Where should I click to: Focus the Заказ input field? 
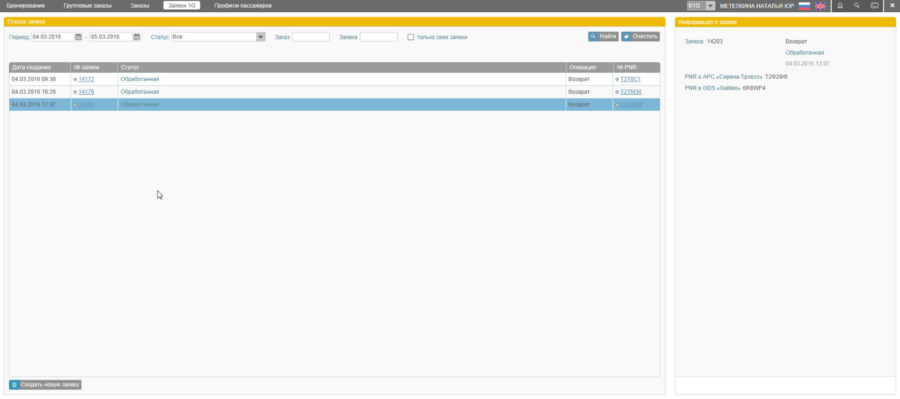click(311, 37)
